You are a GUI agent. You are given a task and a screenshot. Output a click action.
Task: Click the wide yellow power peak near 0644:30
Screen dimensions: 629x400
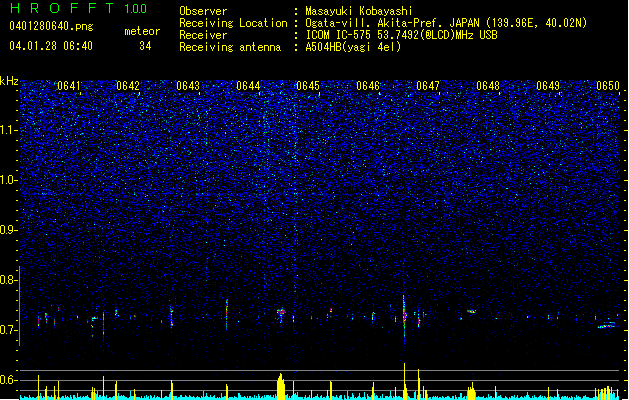(281, 387)
